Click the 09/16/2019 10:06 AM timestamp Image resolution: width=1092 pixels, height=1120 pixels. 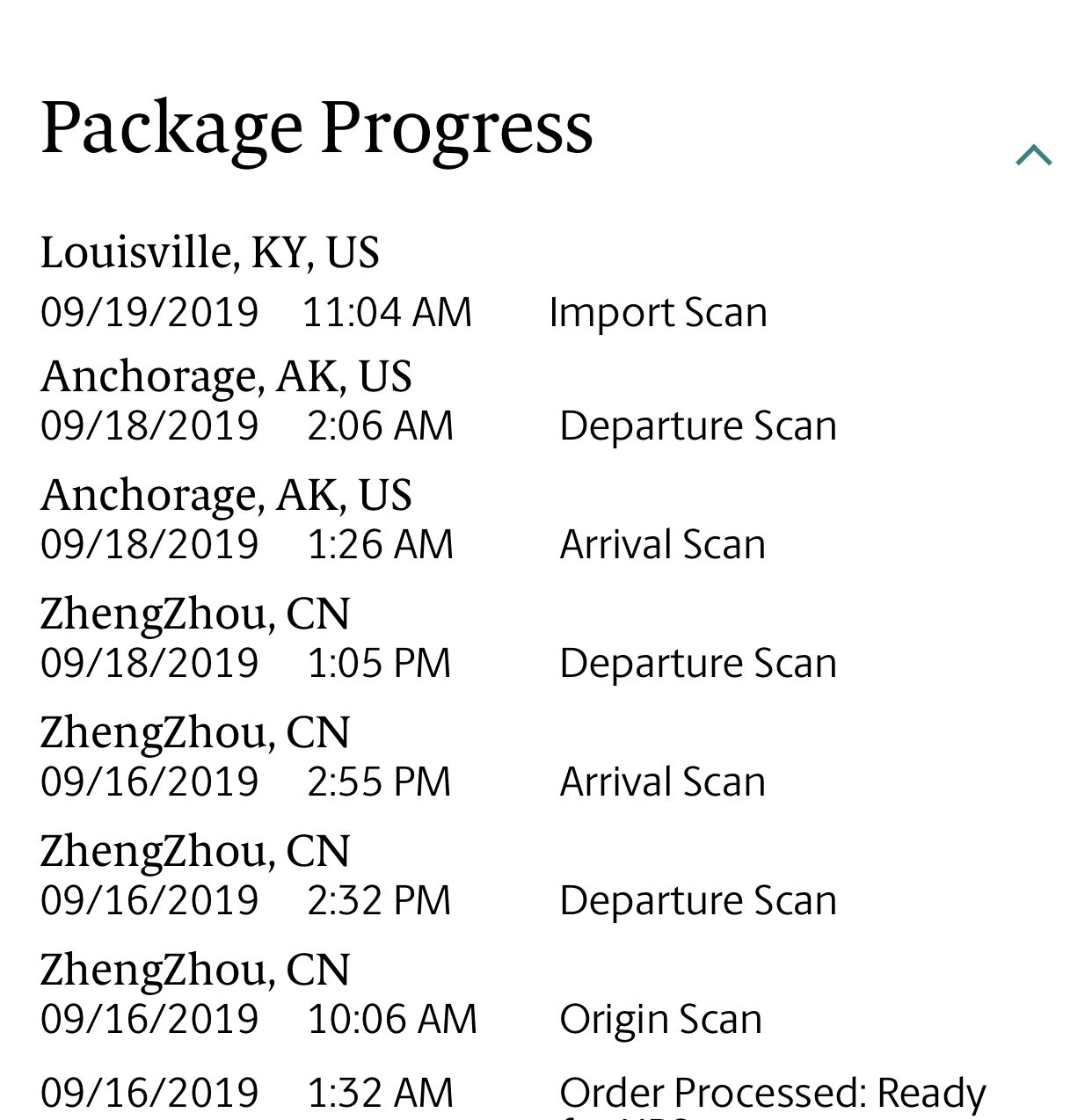pos(258,1019)
